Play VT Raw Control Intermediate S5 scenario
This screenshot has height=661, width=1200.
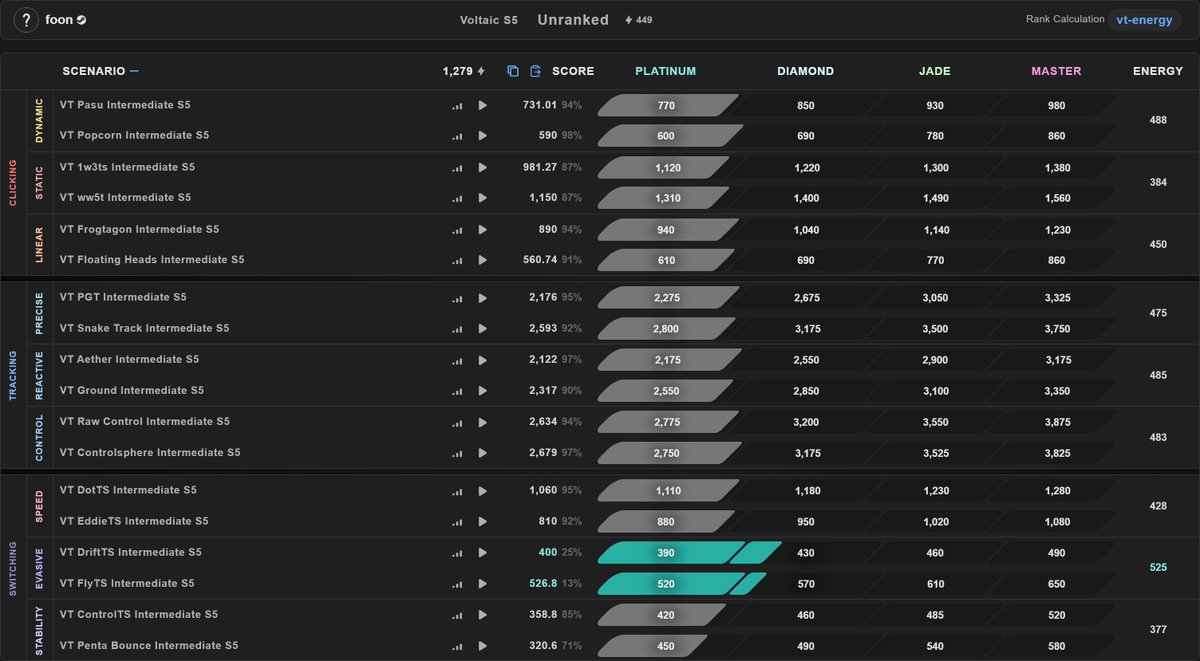[483, 422]
